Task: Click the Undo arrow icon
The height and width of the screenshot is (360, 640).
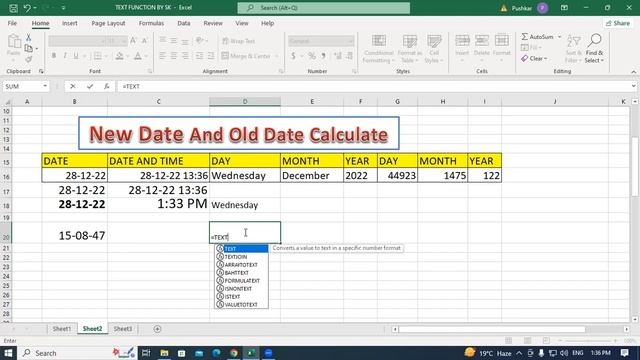Action: point(27,8)
